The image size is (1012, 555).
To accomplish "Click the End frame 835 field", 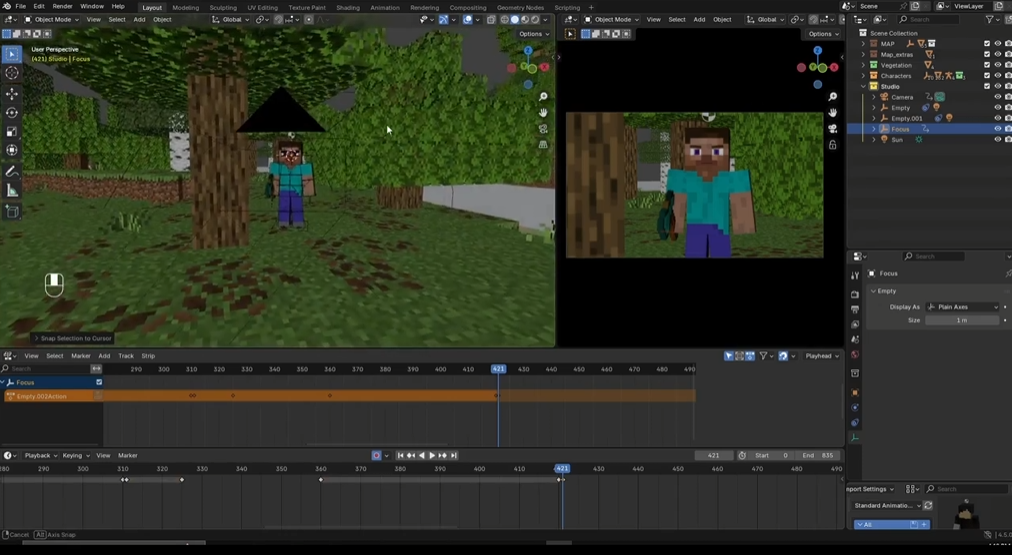I will click(818, 455).
